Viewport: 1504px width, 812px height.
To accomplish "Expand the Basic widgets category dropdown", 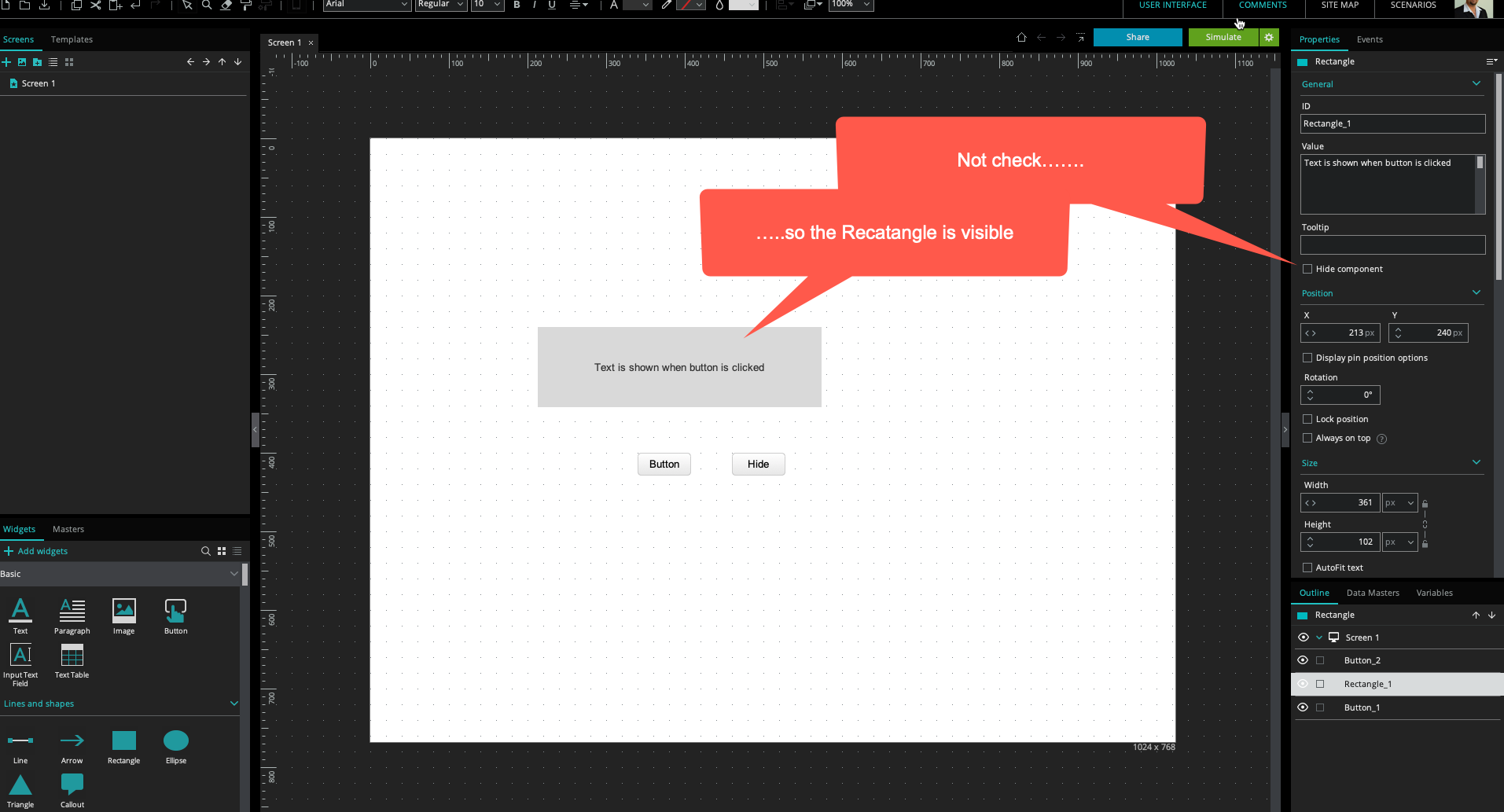I will (x=234, y=574).
